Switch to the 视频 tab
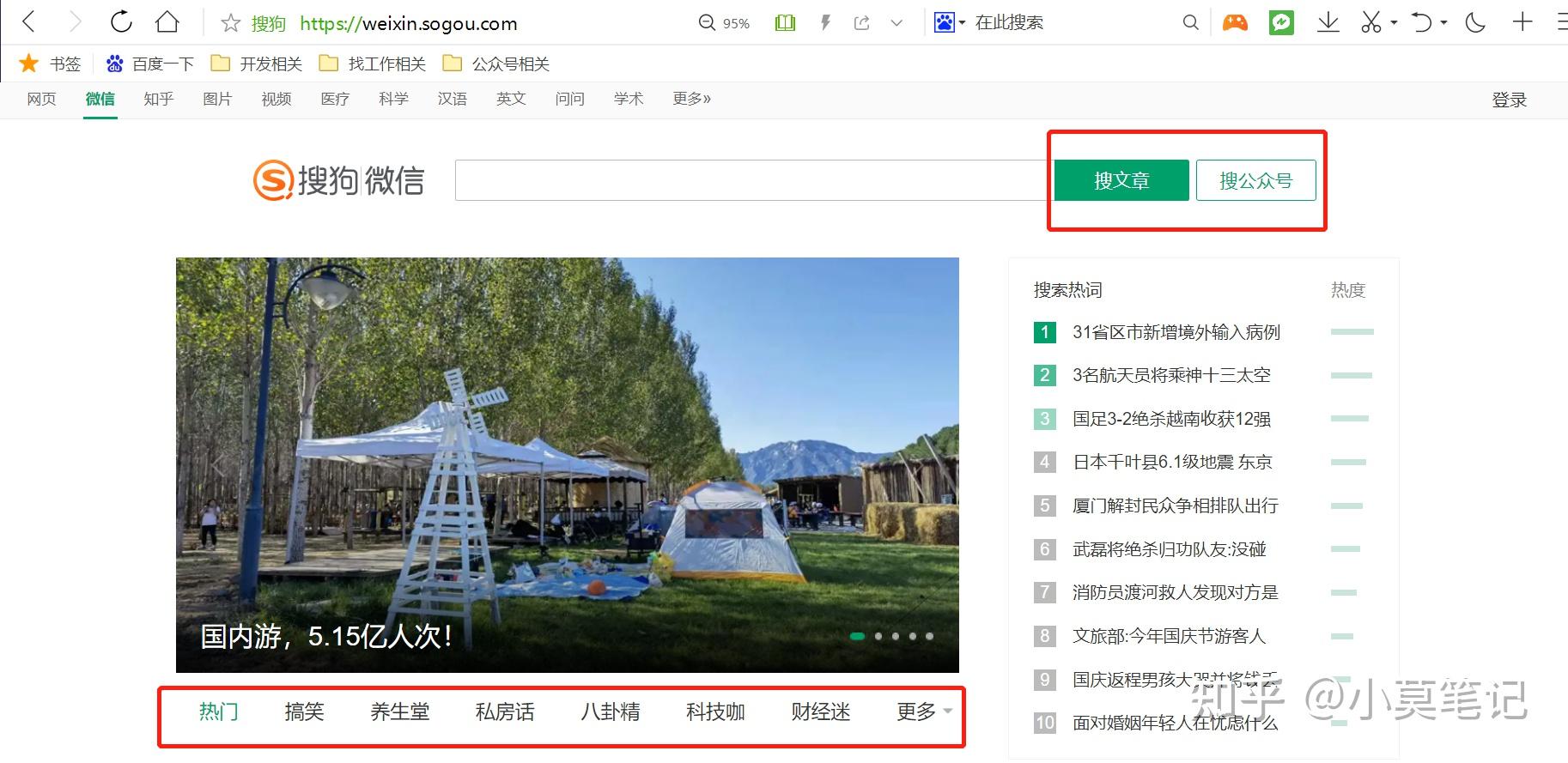Image resolution: width=1568 pixels, height=763 pixels. (x=277, y=100)
